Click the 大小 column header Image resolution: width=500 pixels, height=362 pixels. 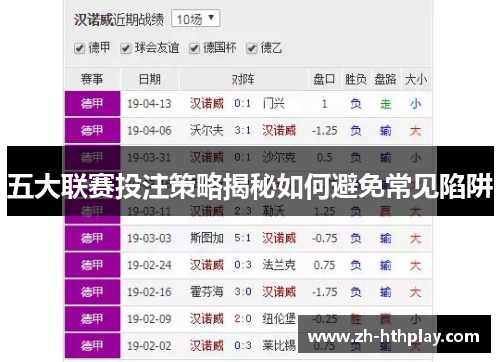tap(416, 79)
